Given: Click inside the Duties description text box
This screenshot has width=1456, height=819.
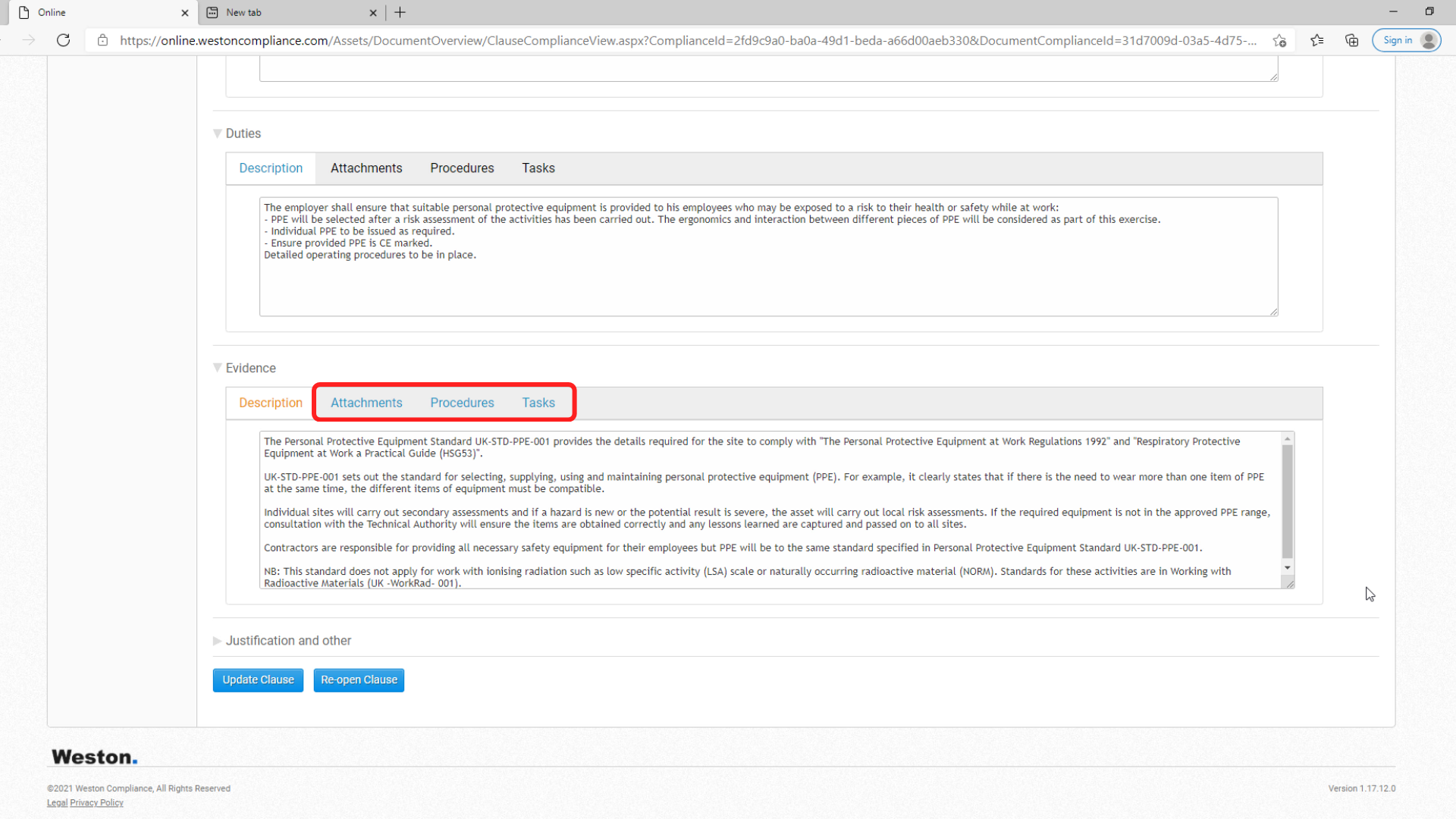Looking at the screenshot, I should 768,256.
